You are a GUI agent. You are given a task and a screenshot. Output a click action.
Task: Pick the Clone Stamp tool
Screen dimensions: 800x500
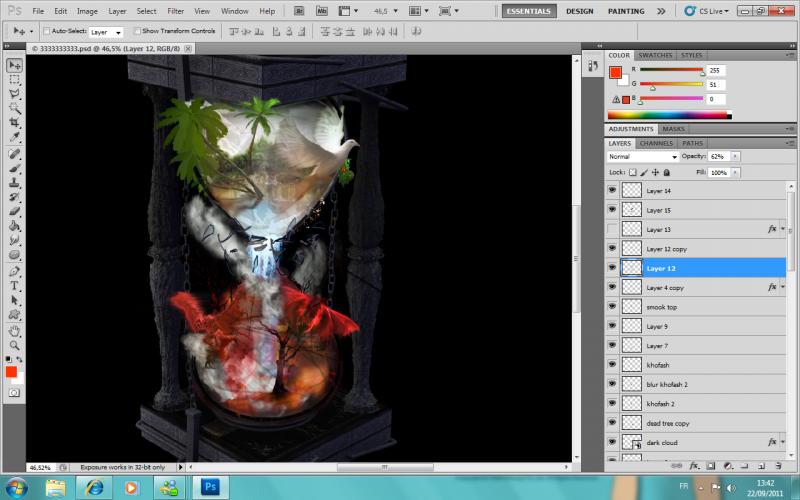[x=15, y=183]
